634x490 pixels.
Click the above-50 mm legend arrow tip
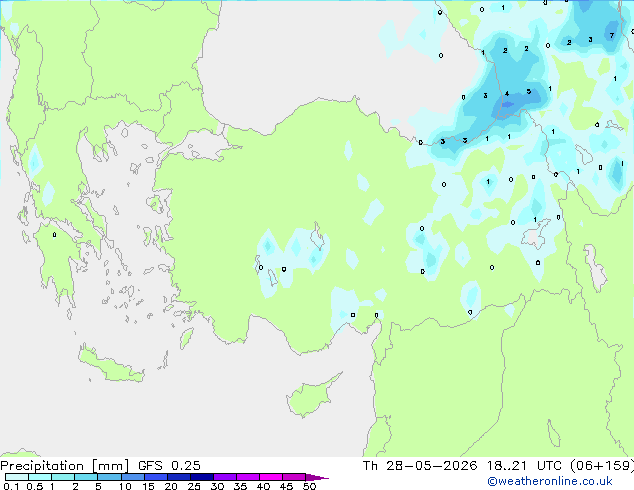pyautogui.click(x=317, y=477)
